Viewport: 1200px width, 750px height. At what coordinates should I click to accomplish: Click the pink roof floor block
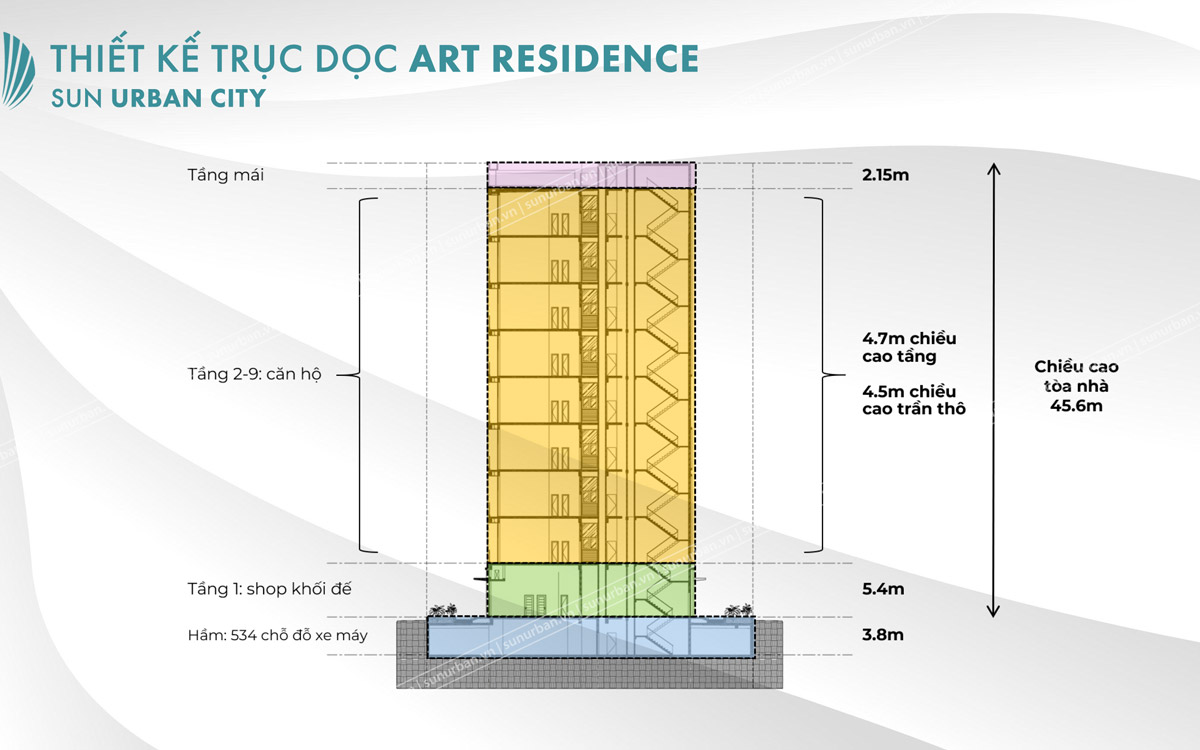[x=591, y=175]
